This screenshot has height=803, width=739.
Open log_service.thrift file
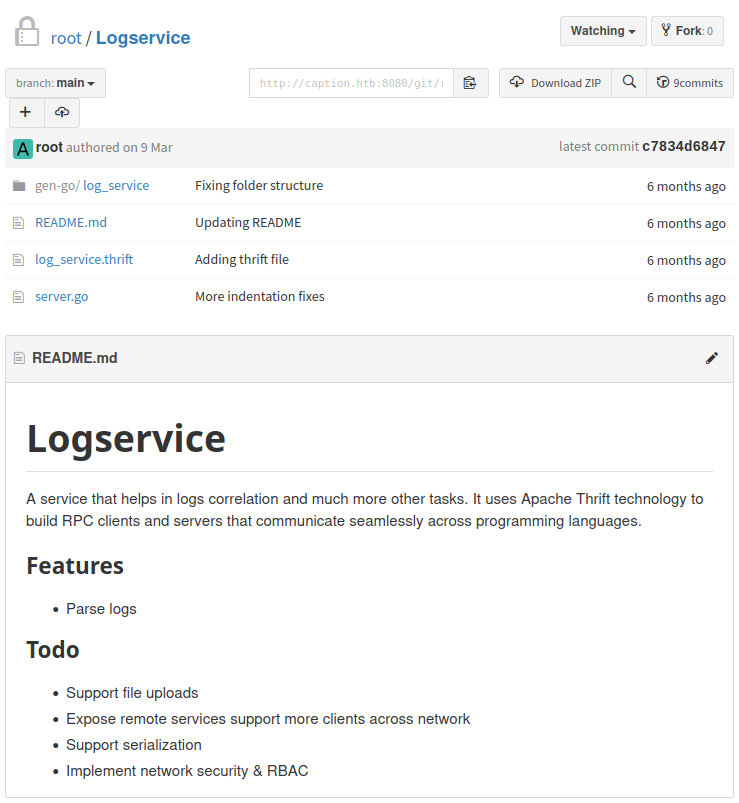84,260
